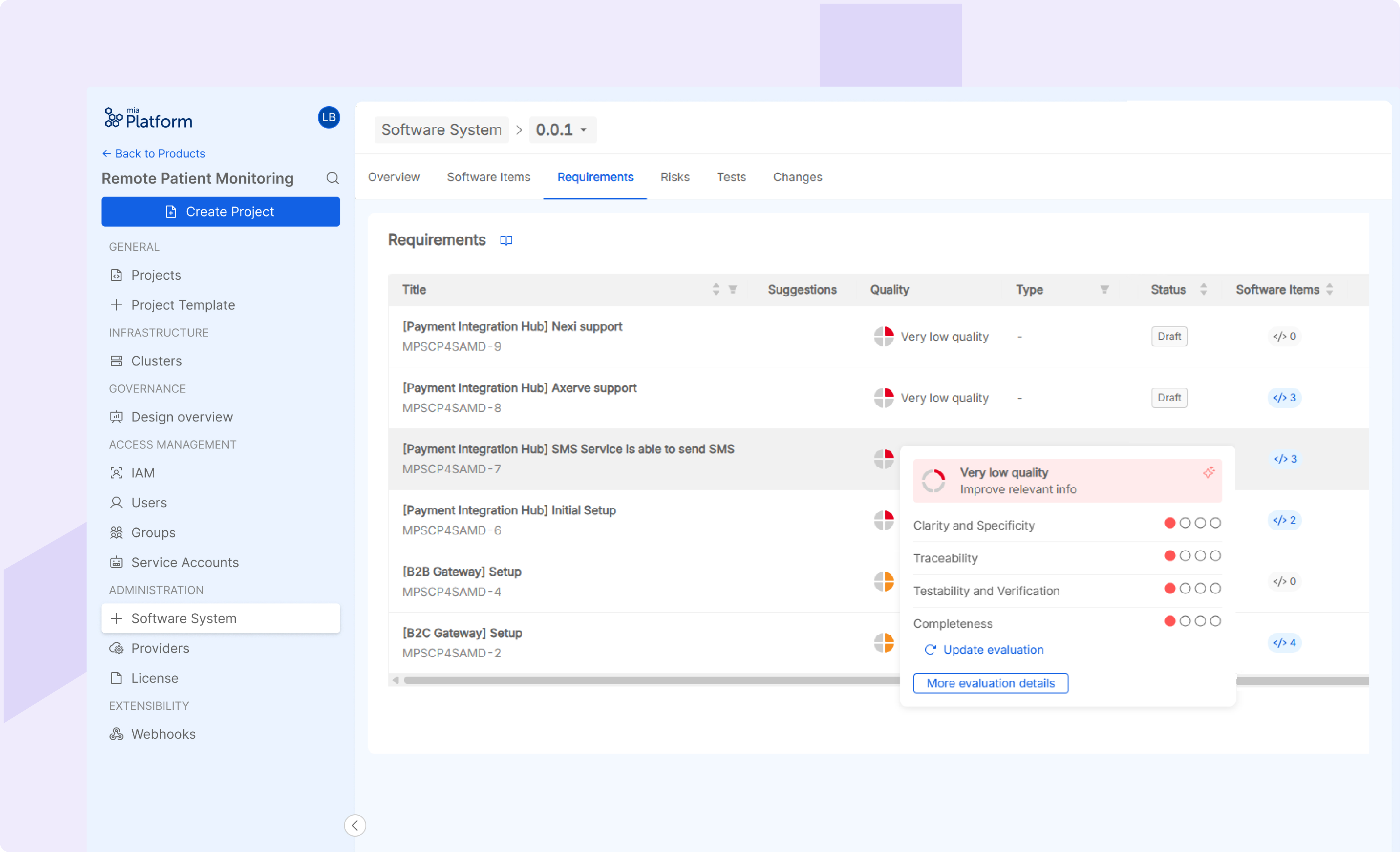Image resolution: width=1400 pixels, height=852 pixels.
Task: Click the quality progress ring in popup
Action: pos(934,481)
